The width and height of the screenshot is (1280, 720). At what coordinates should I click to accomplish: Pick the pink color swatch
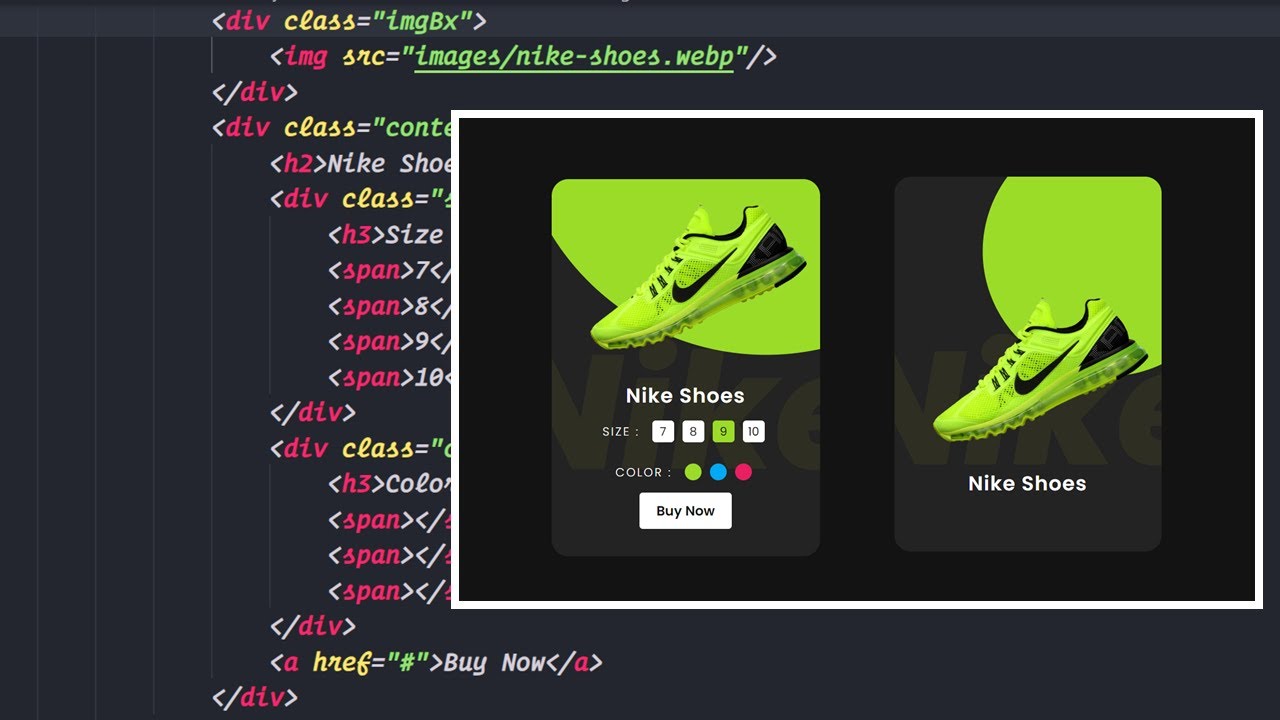pos(743,472)
